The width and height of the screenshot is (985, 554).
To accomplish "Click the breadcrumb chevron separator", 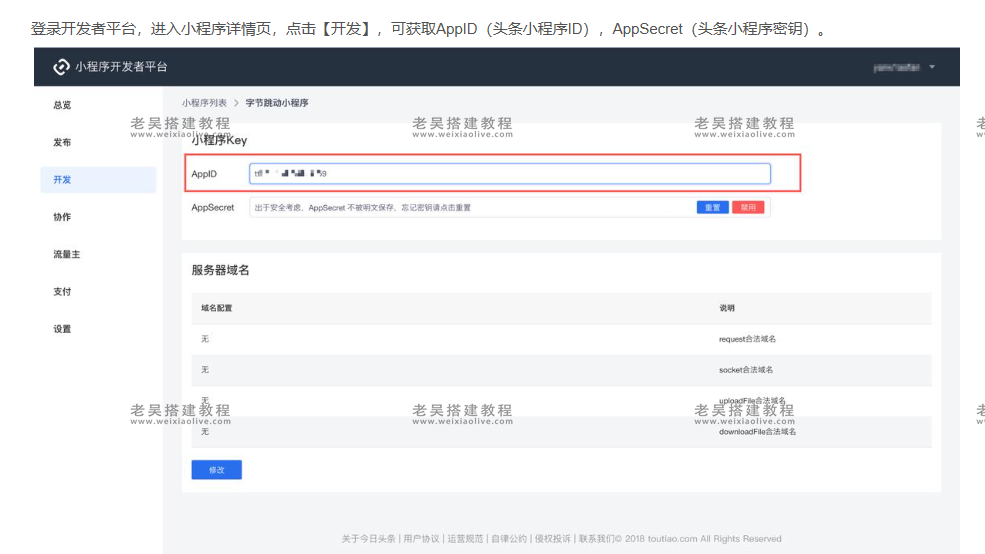I will [x=236, y=102].
